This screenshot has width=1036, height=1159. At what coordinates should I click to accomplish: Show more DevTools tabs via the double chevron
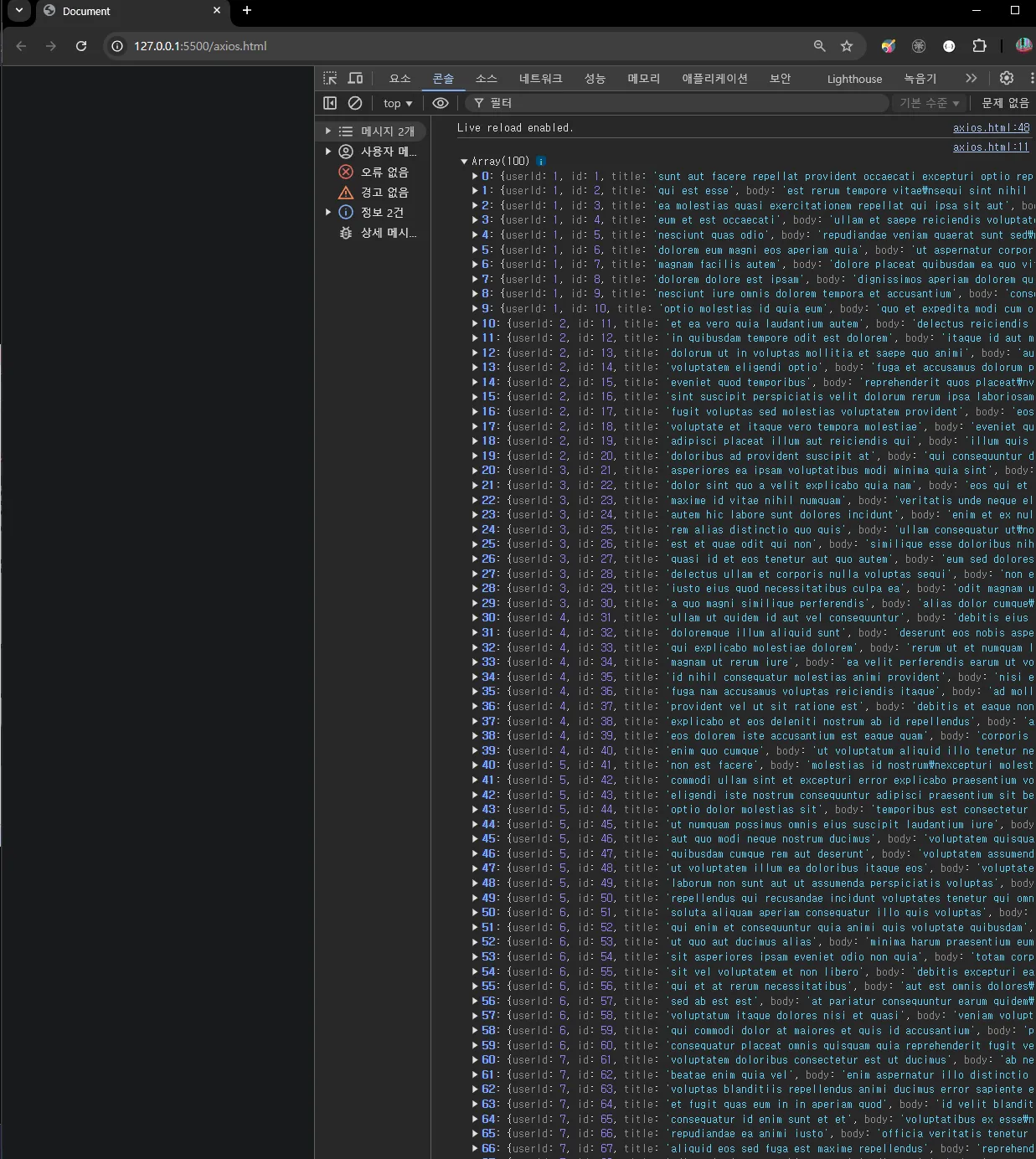pos(971,79)
